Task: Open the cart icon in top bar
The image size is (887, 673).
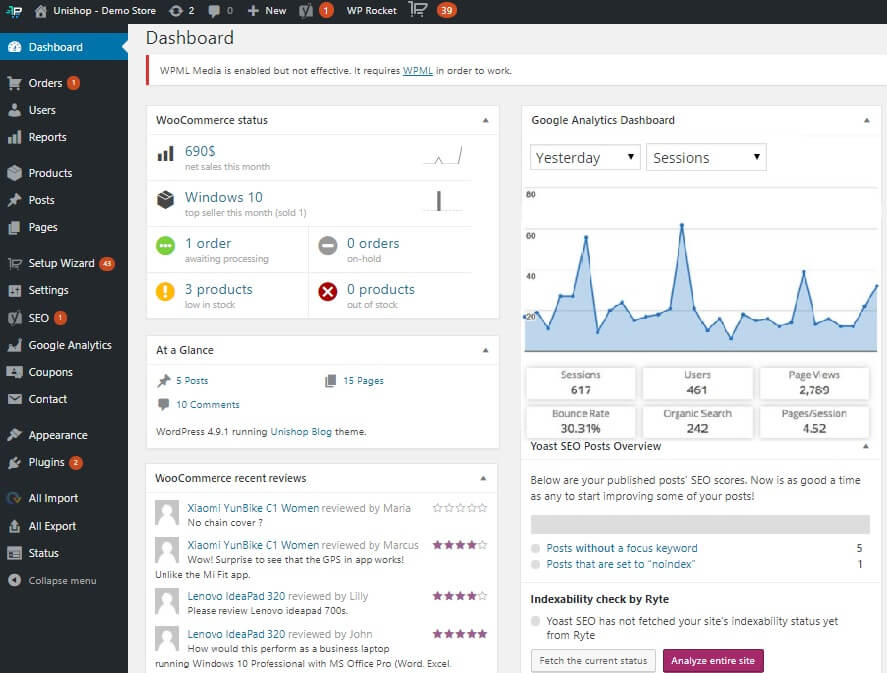Action: (420, 10)
